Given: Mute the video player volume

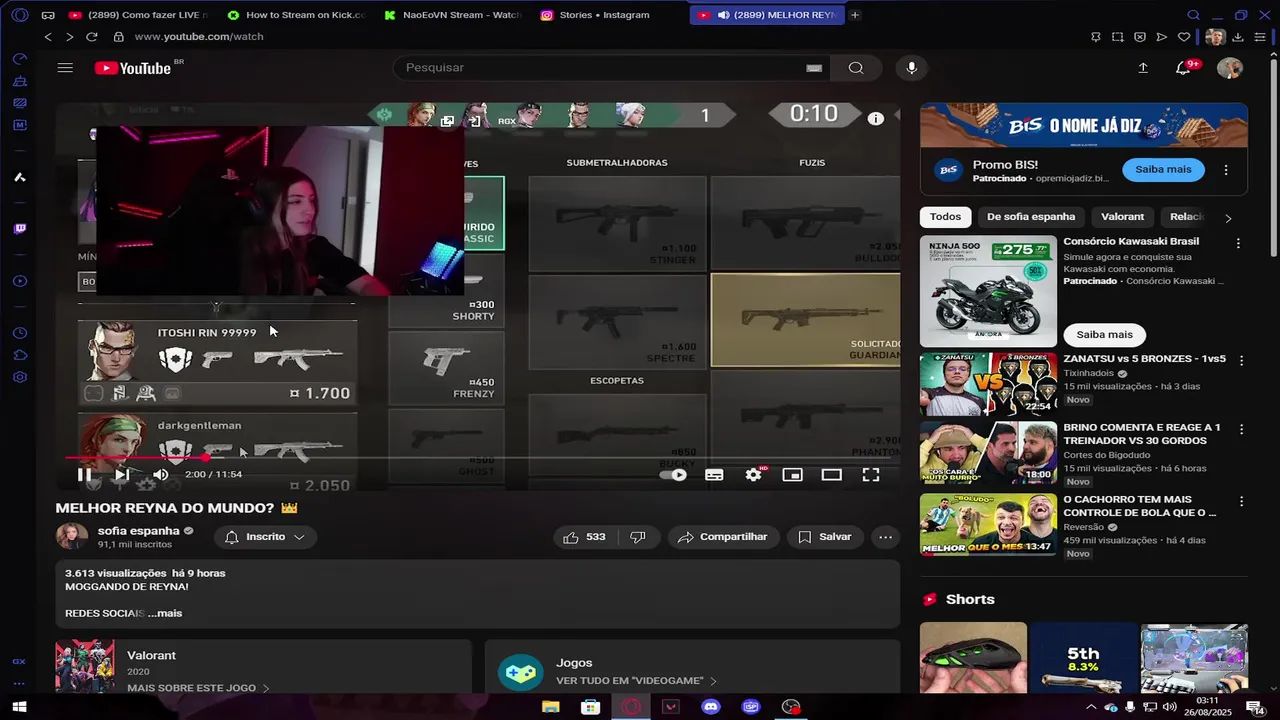Looking at the screenshot, I should click(x=160, y=475).
